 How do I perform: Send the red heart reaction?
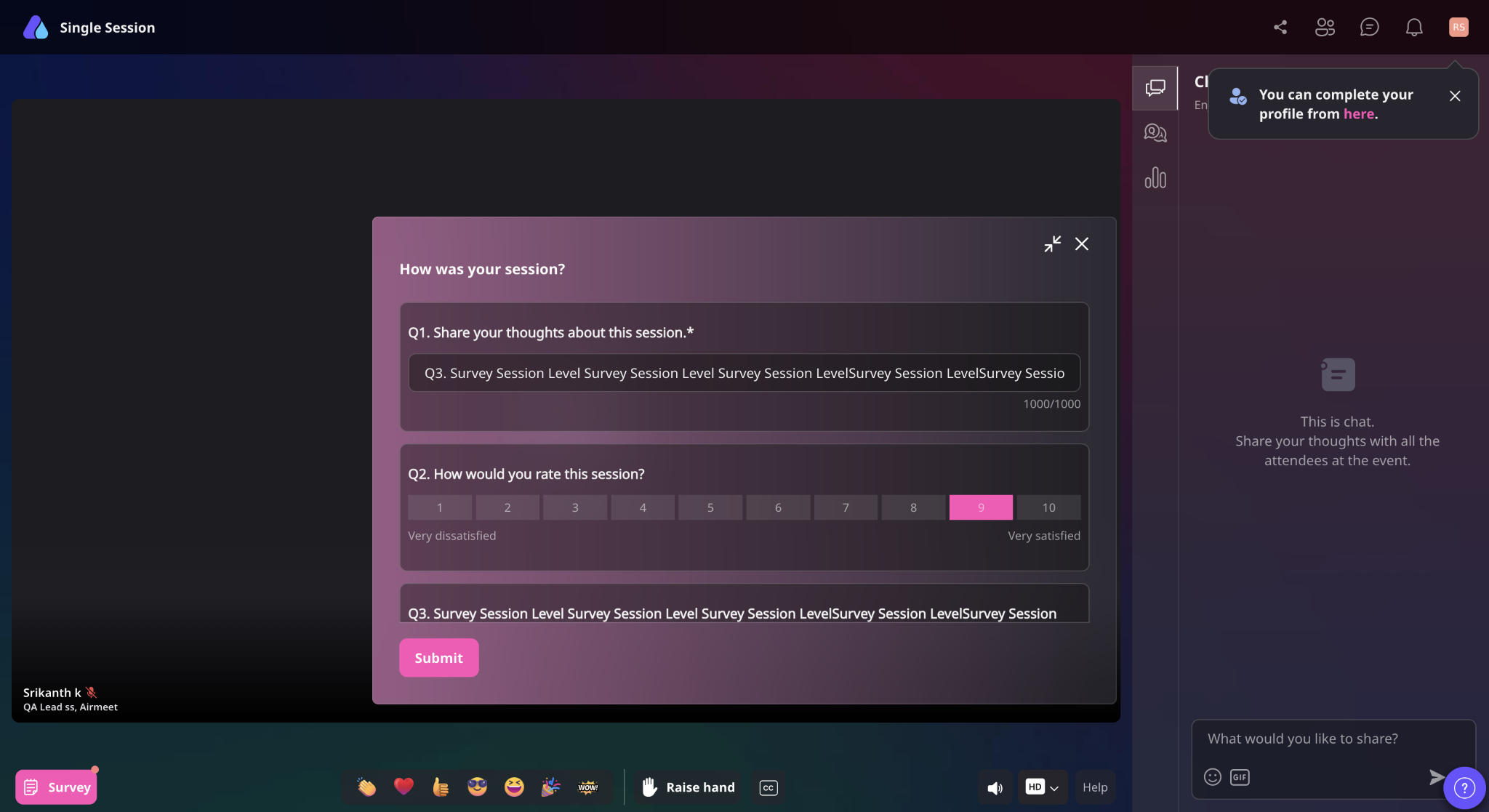point(404,787)
